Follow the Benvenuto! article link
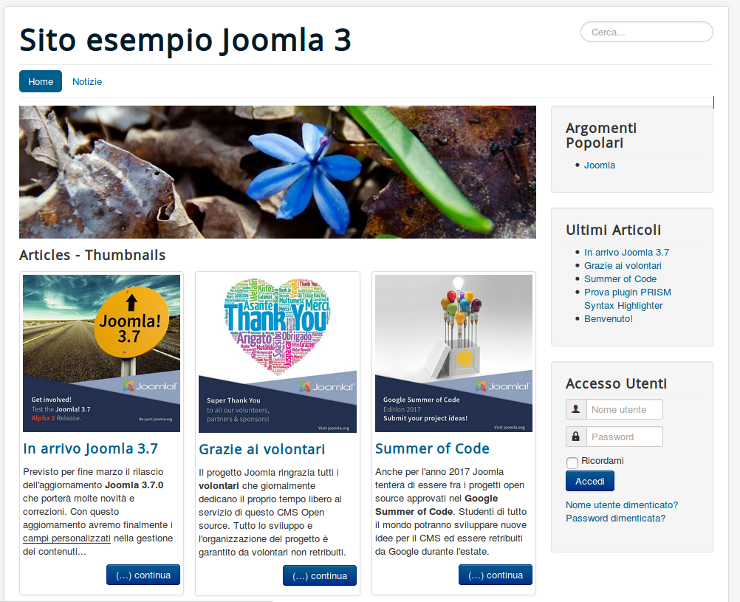Screen dimensions: 740x602 (608, 318)
